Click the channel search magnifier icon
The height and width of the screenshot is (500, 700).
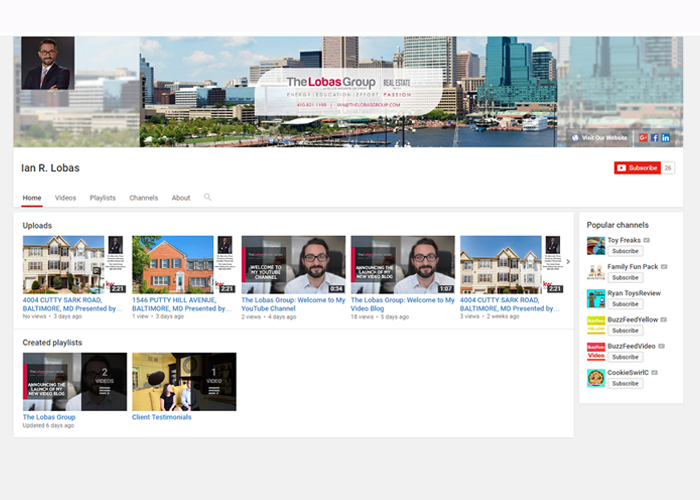(x=208, y=197)
